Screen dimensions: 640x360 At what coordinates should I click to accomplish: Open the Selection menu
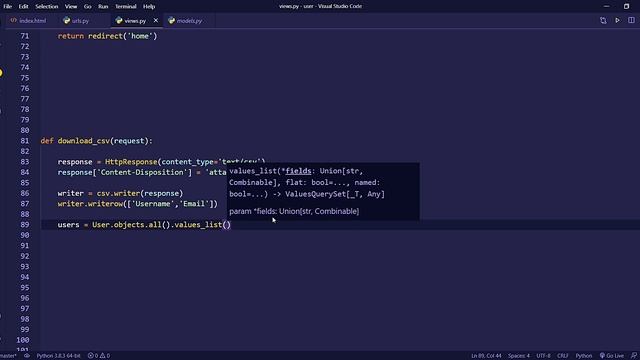[x=47, y=7]
